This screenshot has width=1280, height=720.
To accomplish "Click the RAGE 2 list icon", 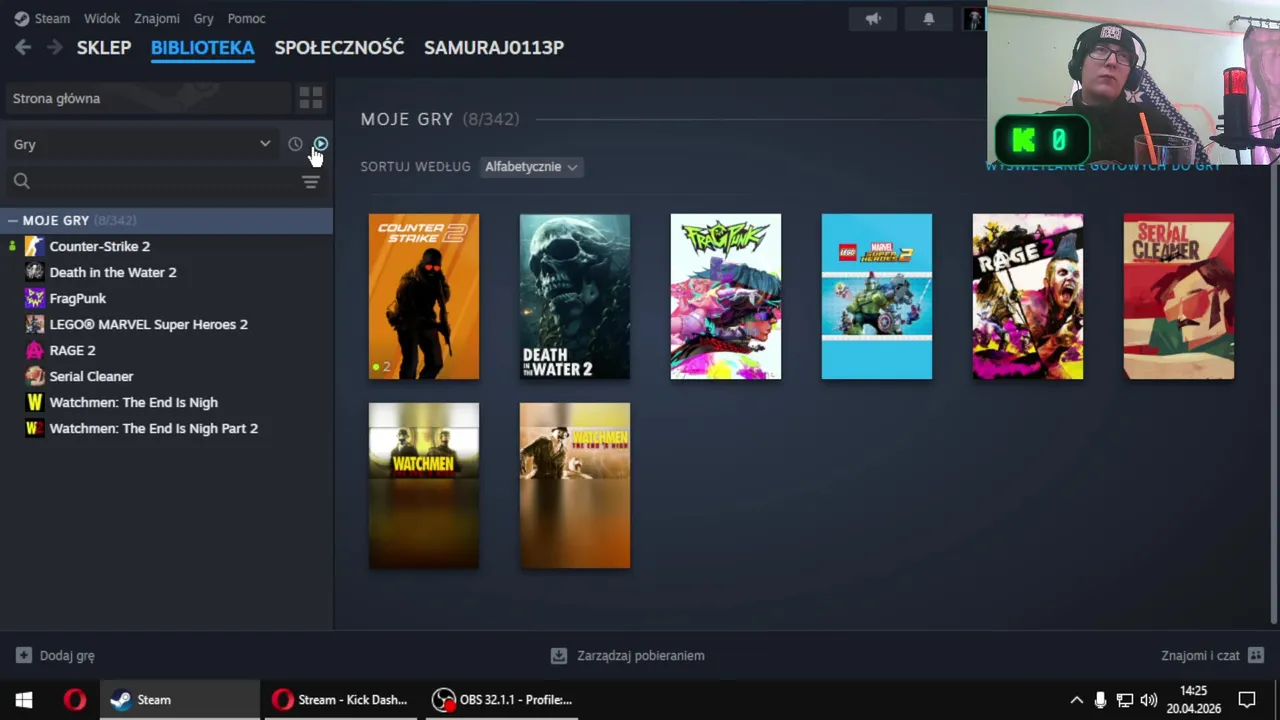I will click(x=35, y=350).
